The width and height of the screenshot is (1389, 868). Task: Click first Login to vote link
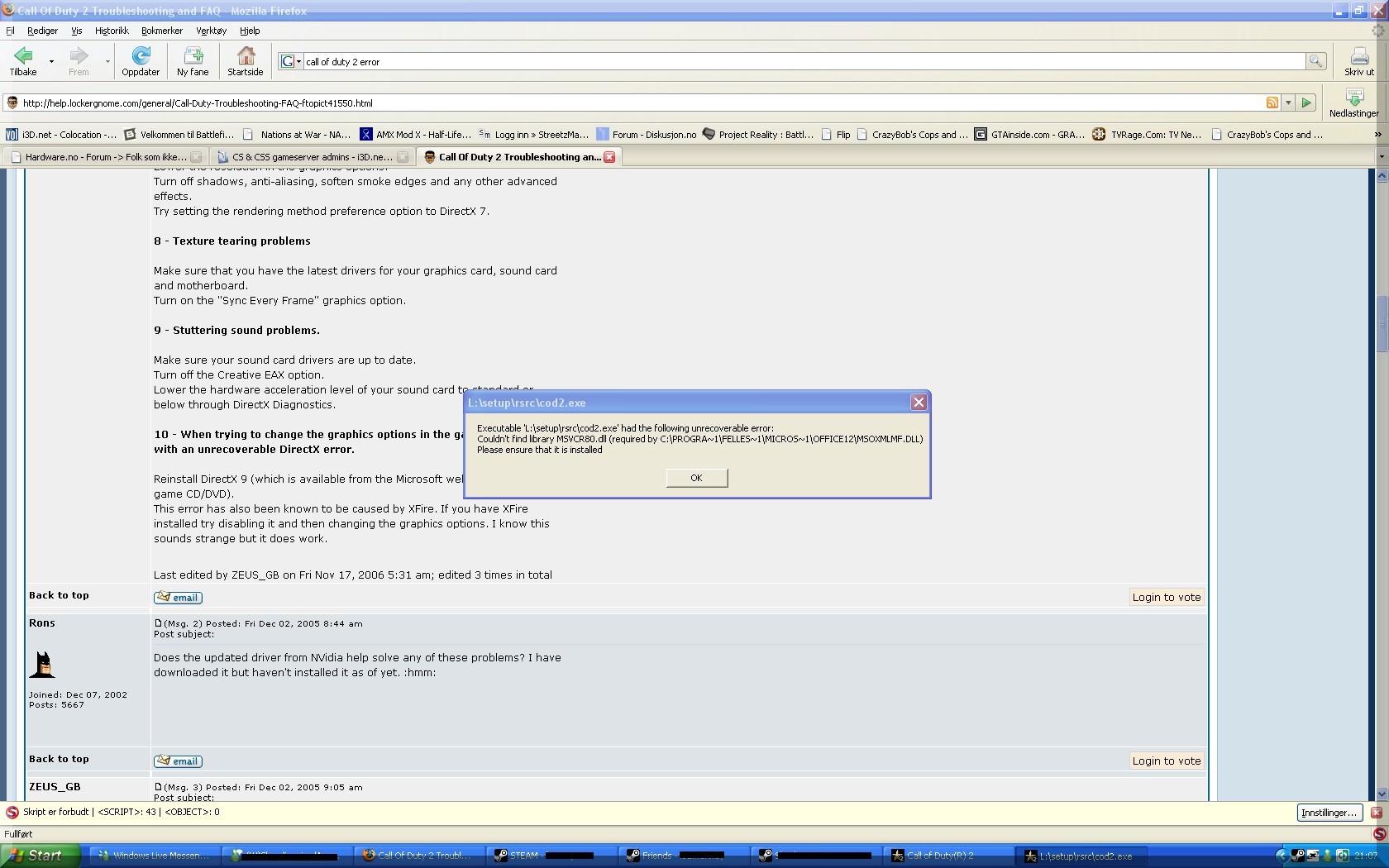[1167, 598]
